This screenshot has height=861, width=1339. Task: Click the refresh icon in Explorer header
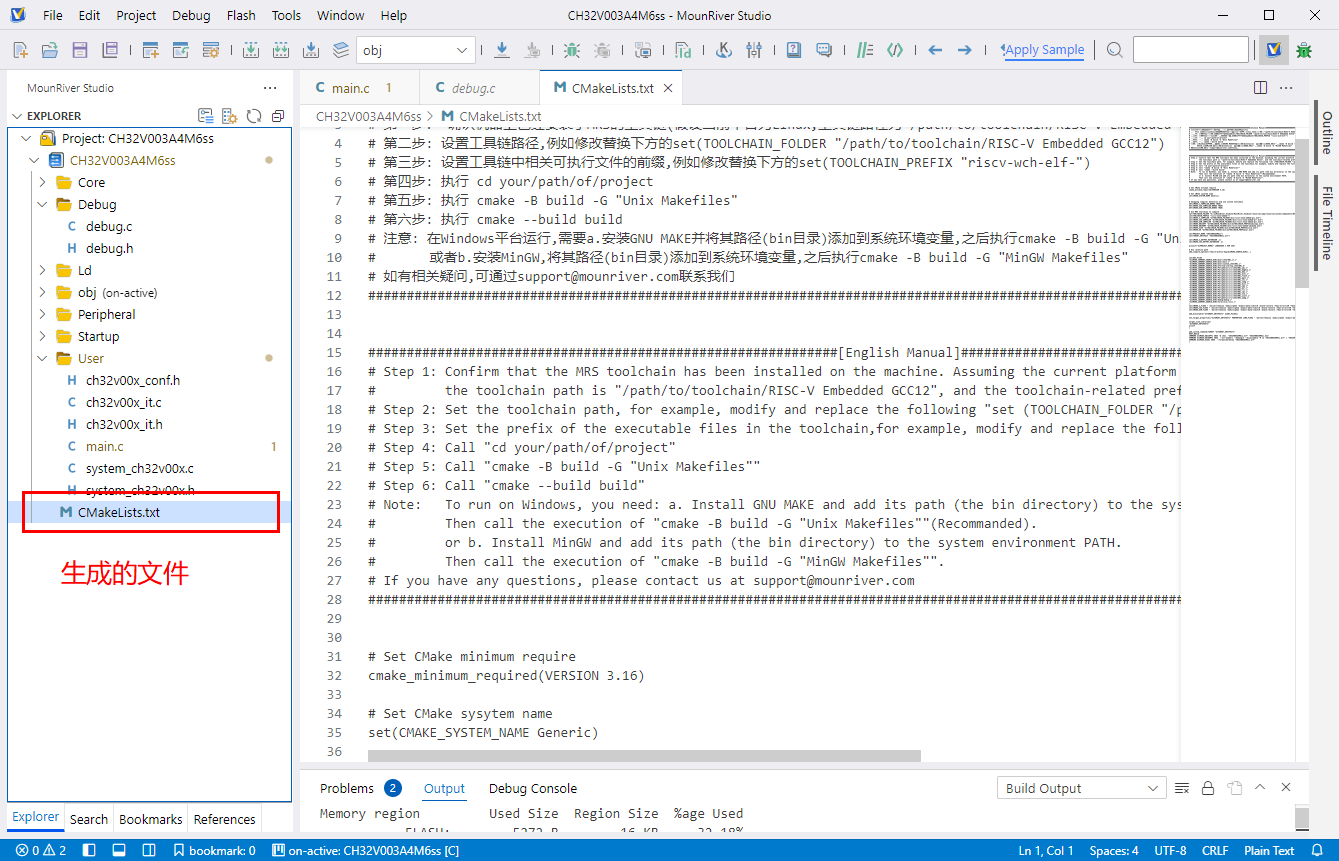(254, 116)
